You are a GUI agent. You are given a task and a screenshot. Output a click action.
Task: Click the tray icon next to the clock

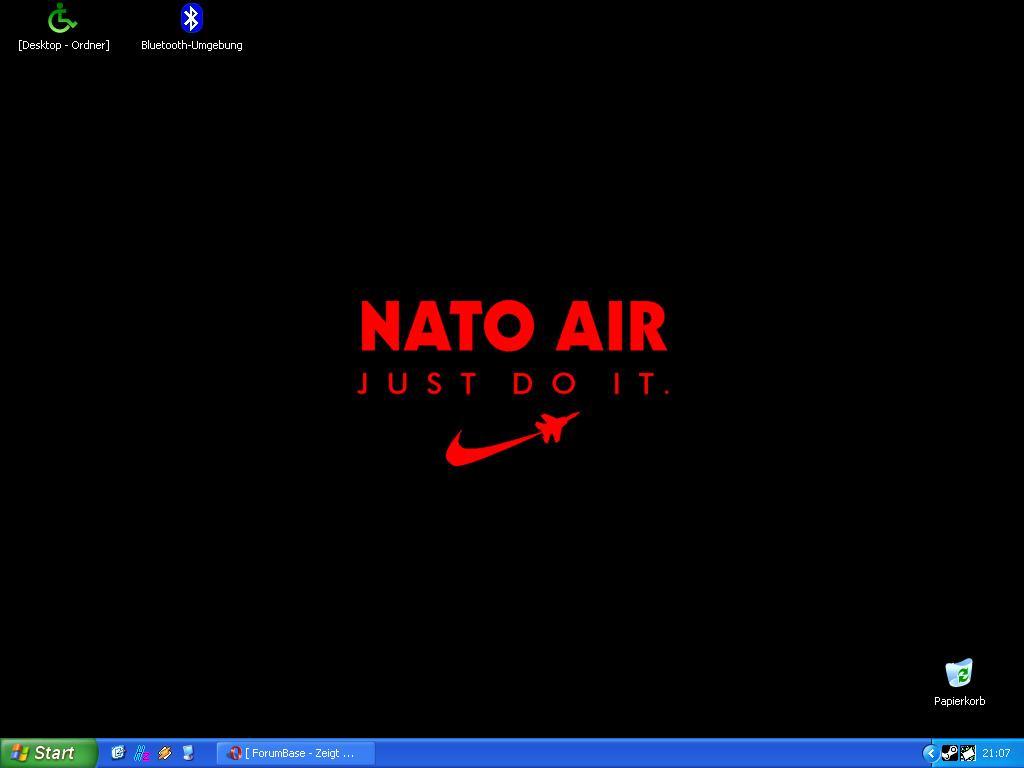tap(968, 753)
